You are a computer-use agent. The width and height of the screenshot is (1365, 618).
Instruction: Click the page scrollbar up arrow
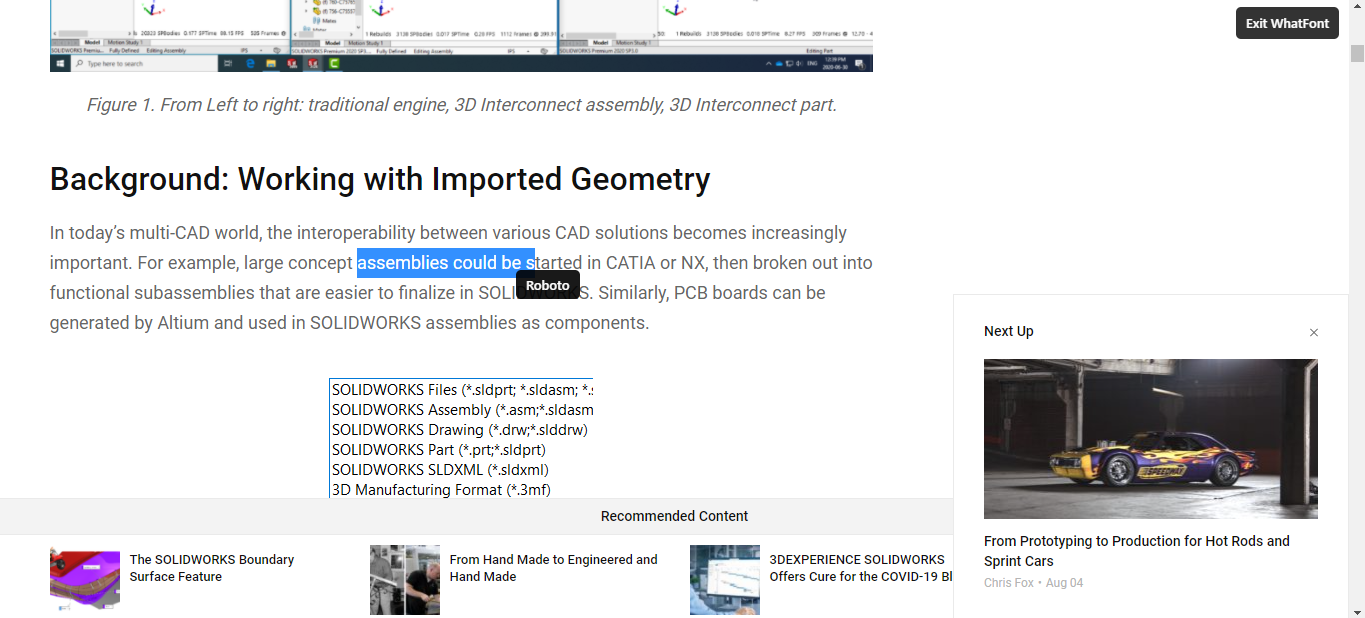(1357, 8)
